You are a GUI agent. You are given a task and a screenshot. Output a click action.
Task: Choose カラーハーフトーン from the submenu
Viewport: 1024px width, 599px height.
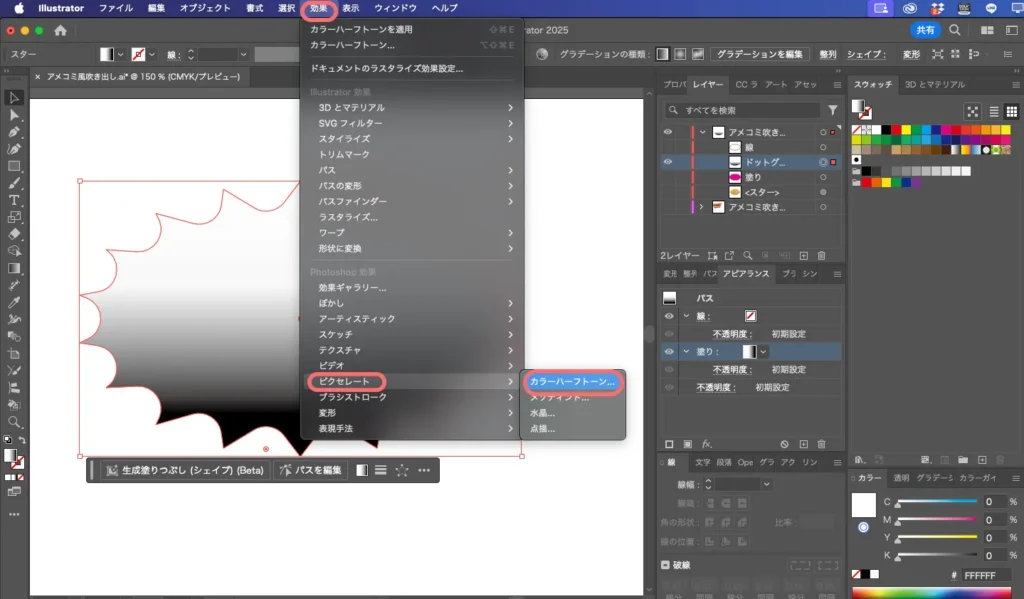[573, 382]
